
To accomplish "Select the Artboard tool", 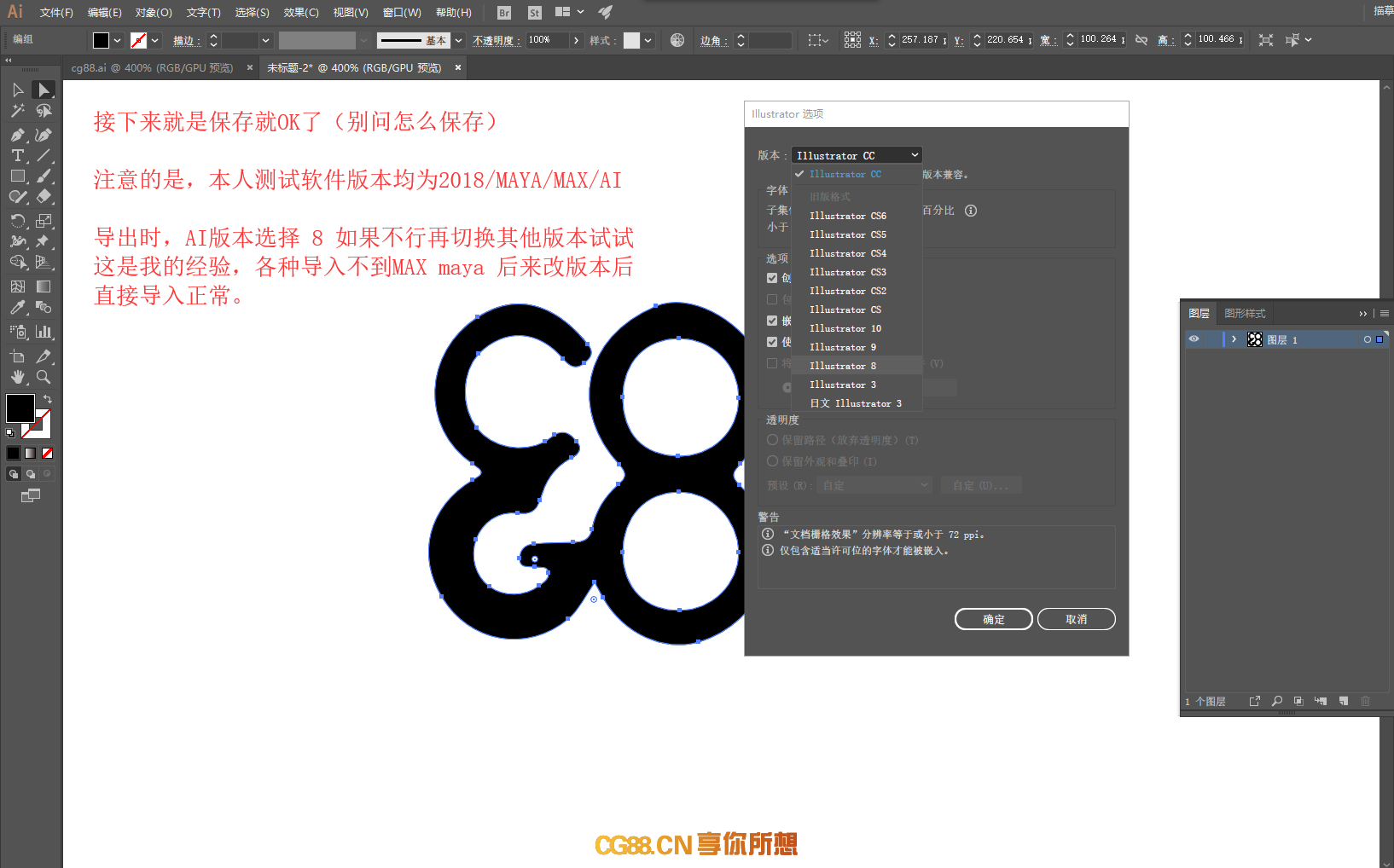I will click(x=18, y=356).
